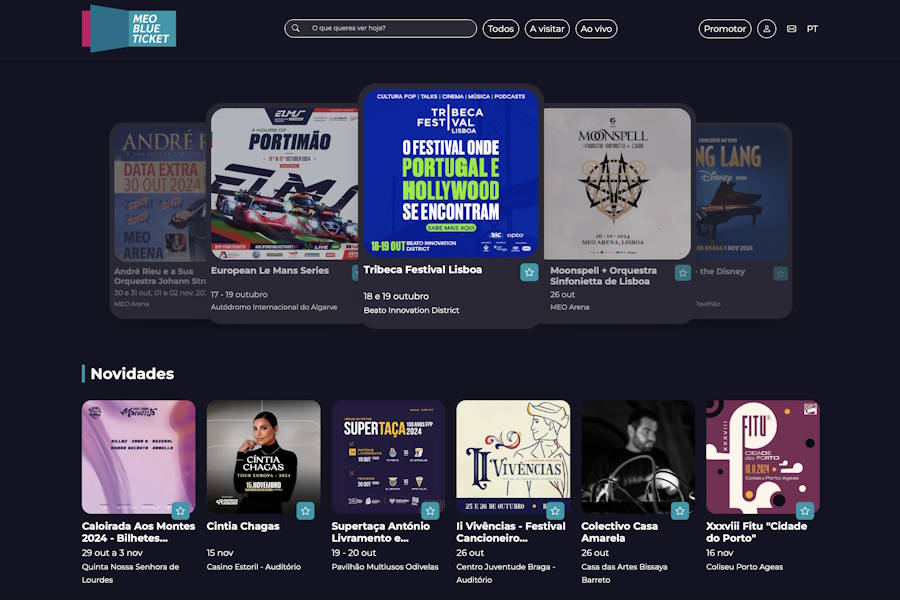Favorite Xxxviii Fitu star icon
900x600 pixels.
805,510
